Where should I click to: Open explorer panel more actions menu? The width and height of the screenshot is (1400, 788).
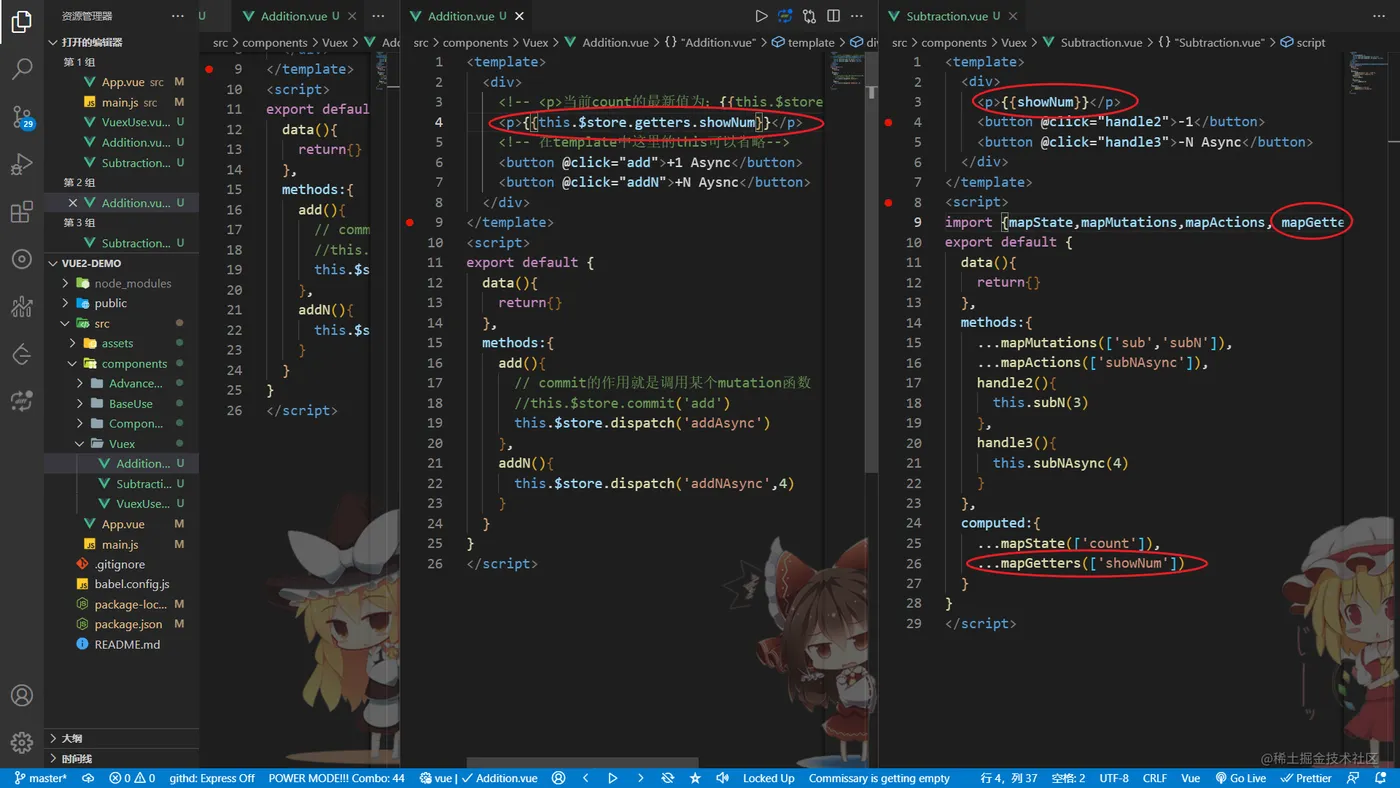pyautogui.click(x=178, y=16)
